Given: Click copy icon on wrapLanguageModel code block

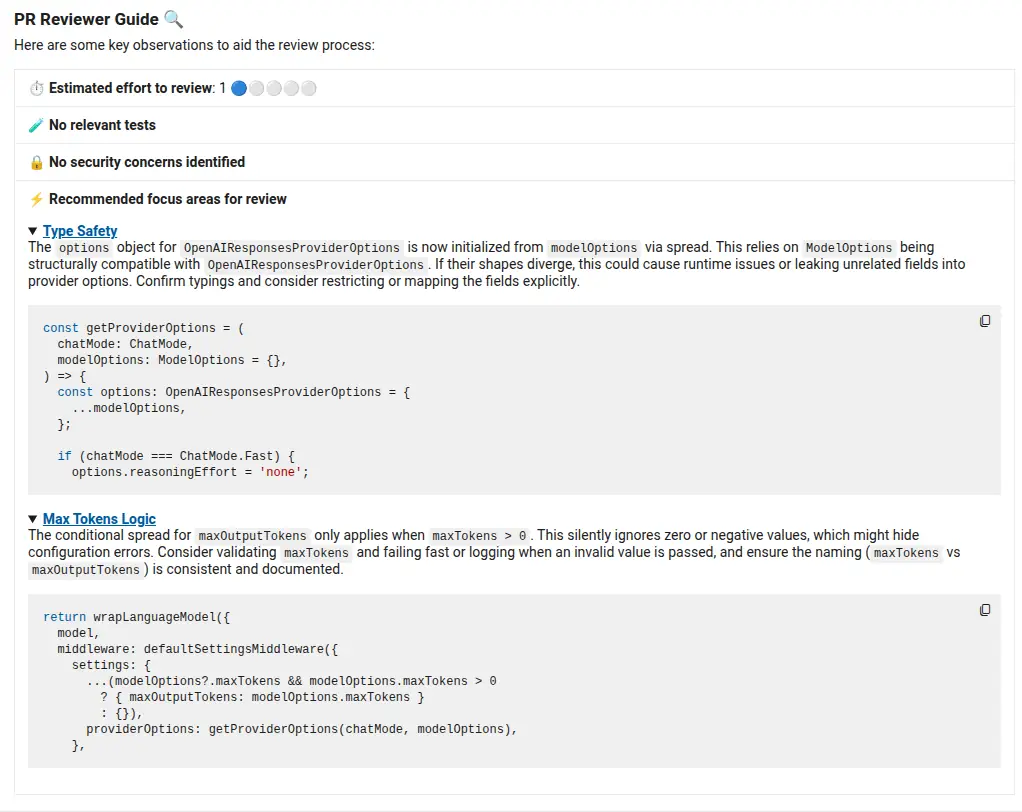Looking at the screenshot, I should (985, 610).
